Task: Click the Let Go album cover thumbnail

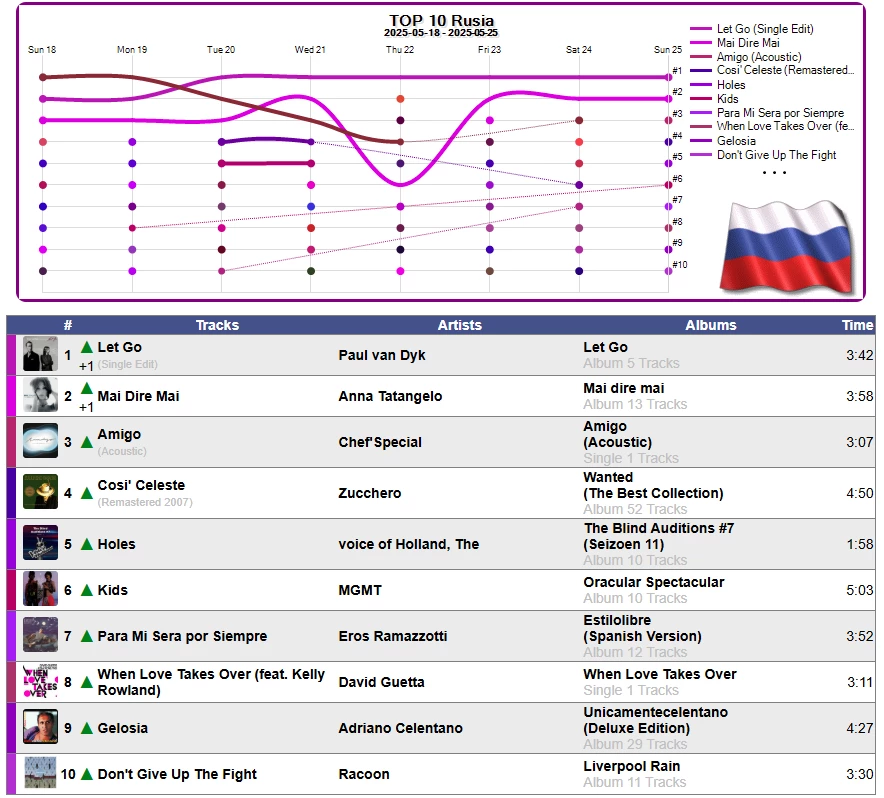Action: click(40, 354)
